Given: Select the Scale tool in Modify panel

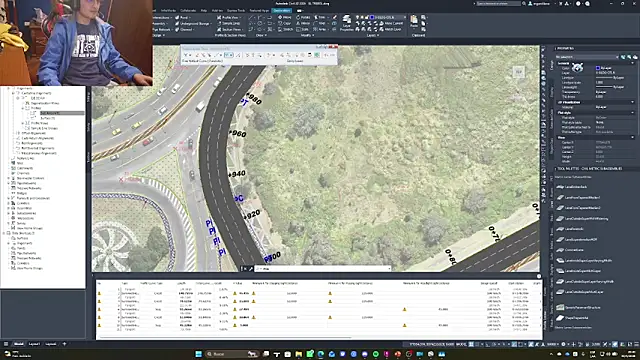Looking at the screenshot, I should click(x=303, y=29).
